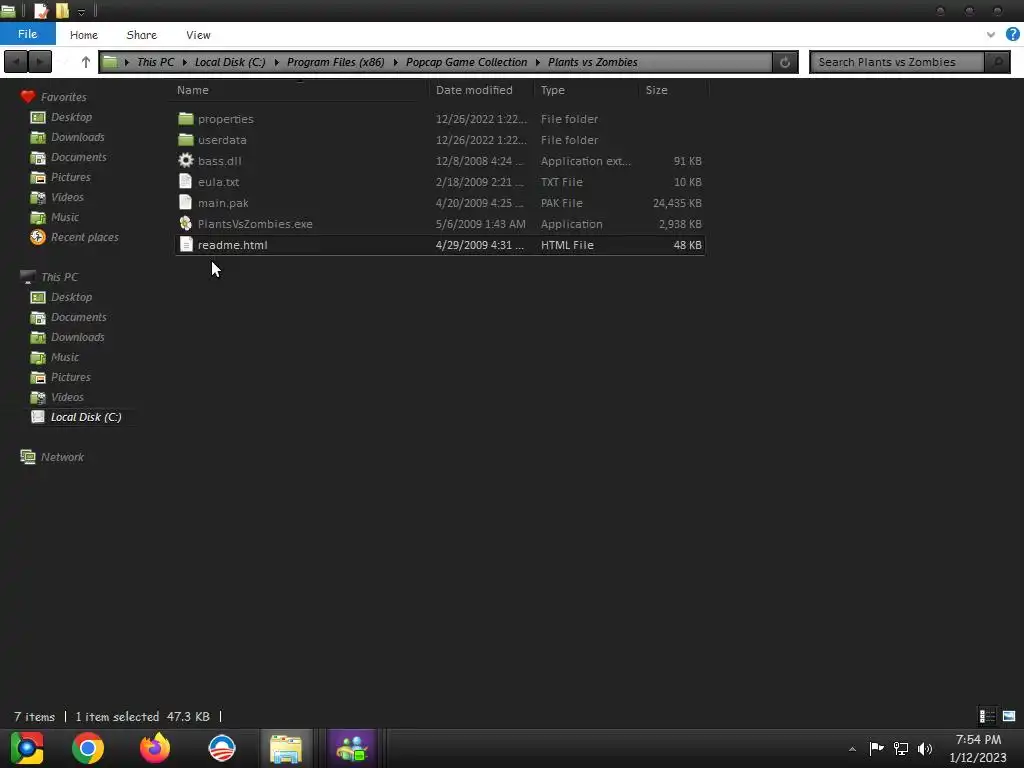
Task: Expand the dropdown arrow after Local Disk (C:) breadcrumb
Action: click(276, 62)
